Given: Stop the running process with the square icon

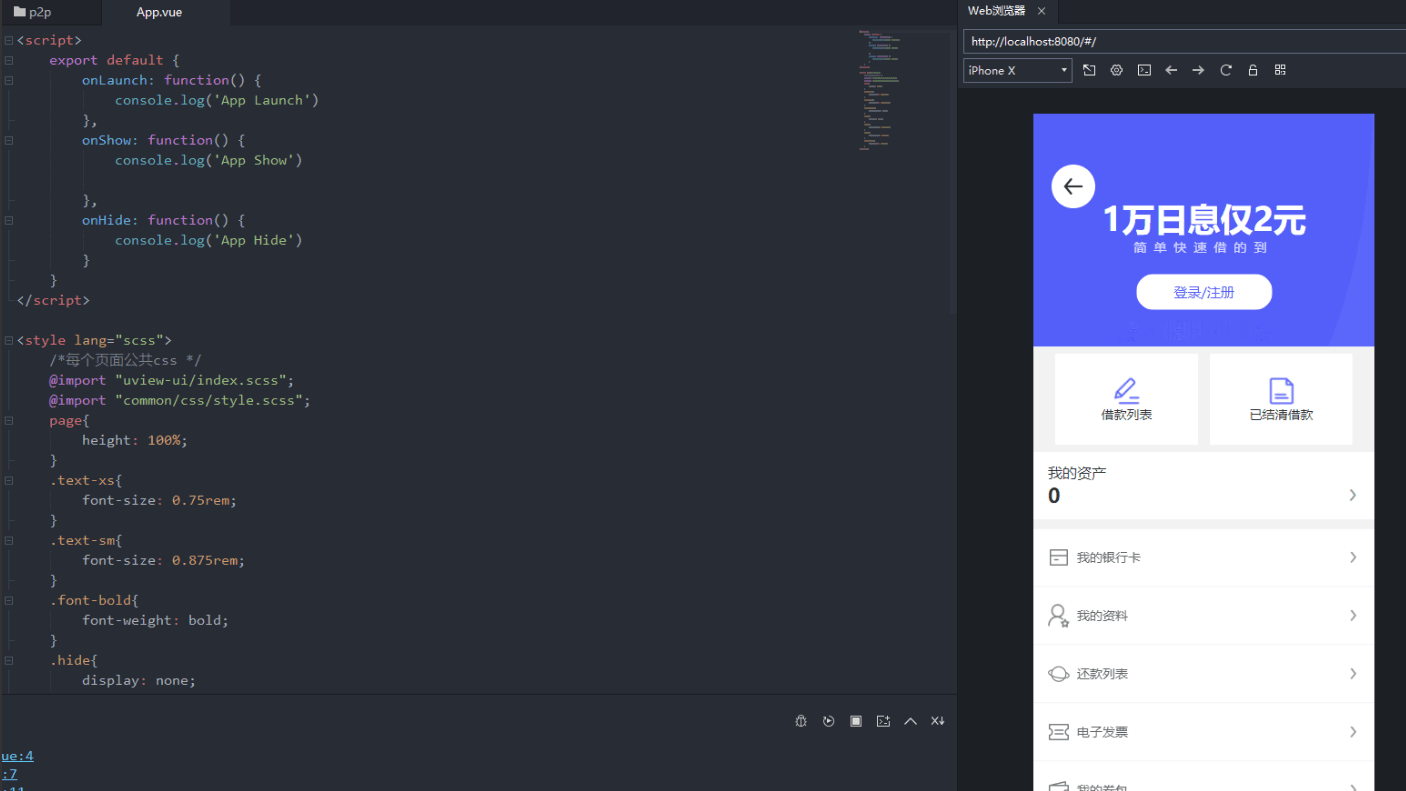Looking at the screenshot, I should tap(856, 721).
